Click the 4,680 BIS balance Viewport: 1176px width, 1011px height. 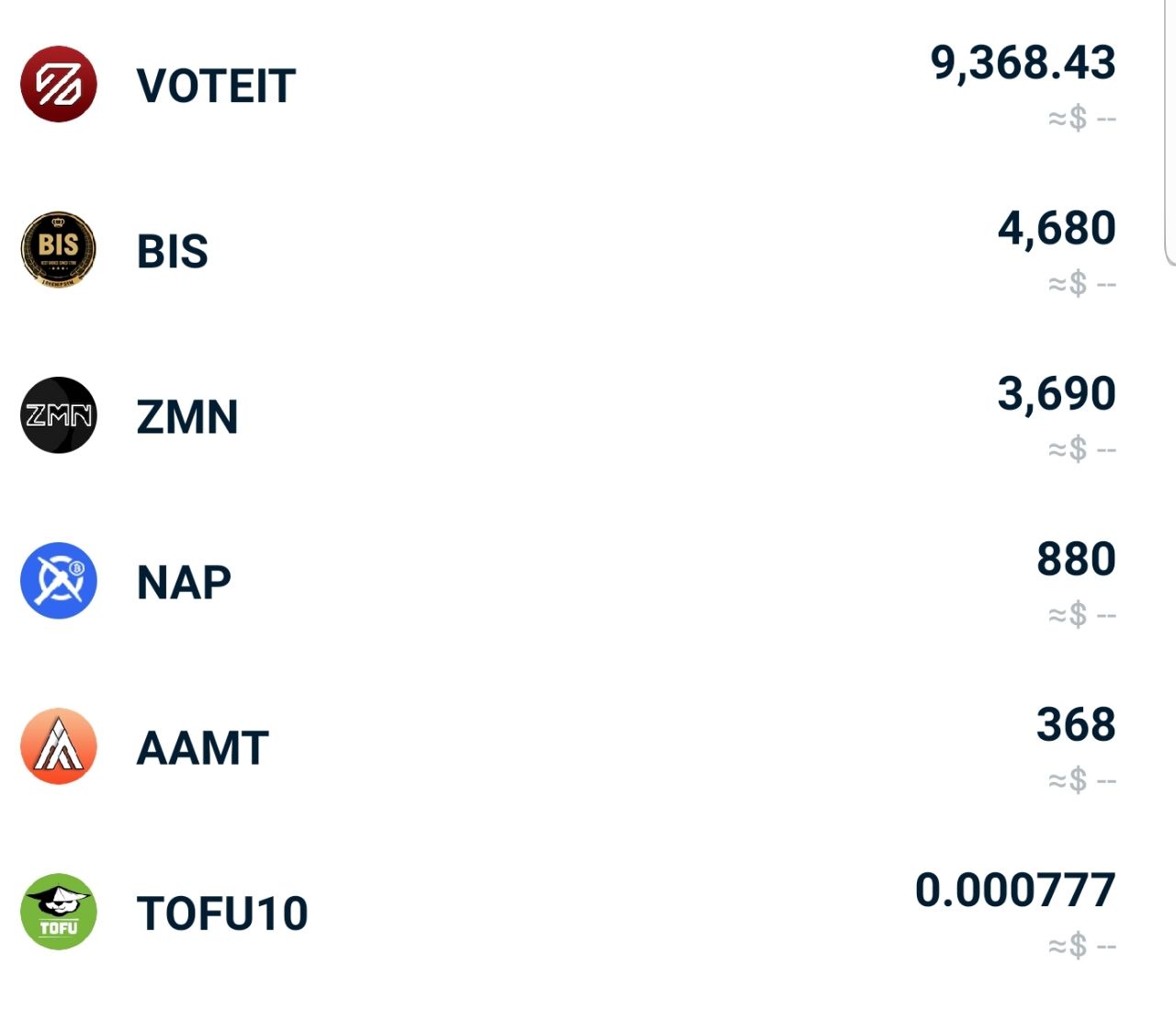1057,228
